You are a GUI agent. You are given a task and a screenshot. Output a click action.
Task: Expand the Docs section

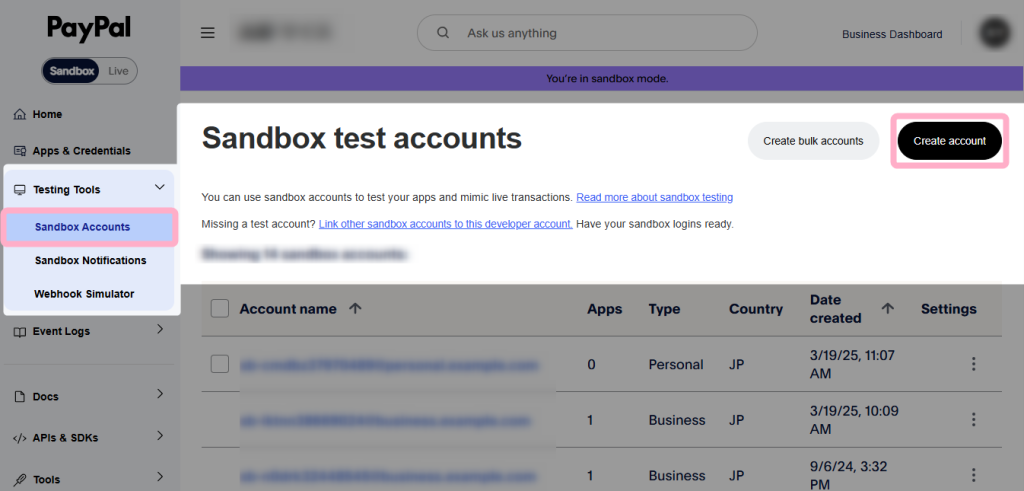coord(159,395)
